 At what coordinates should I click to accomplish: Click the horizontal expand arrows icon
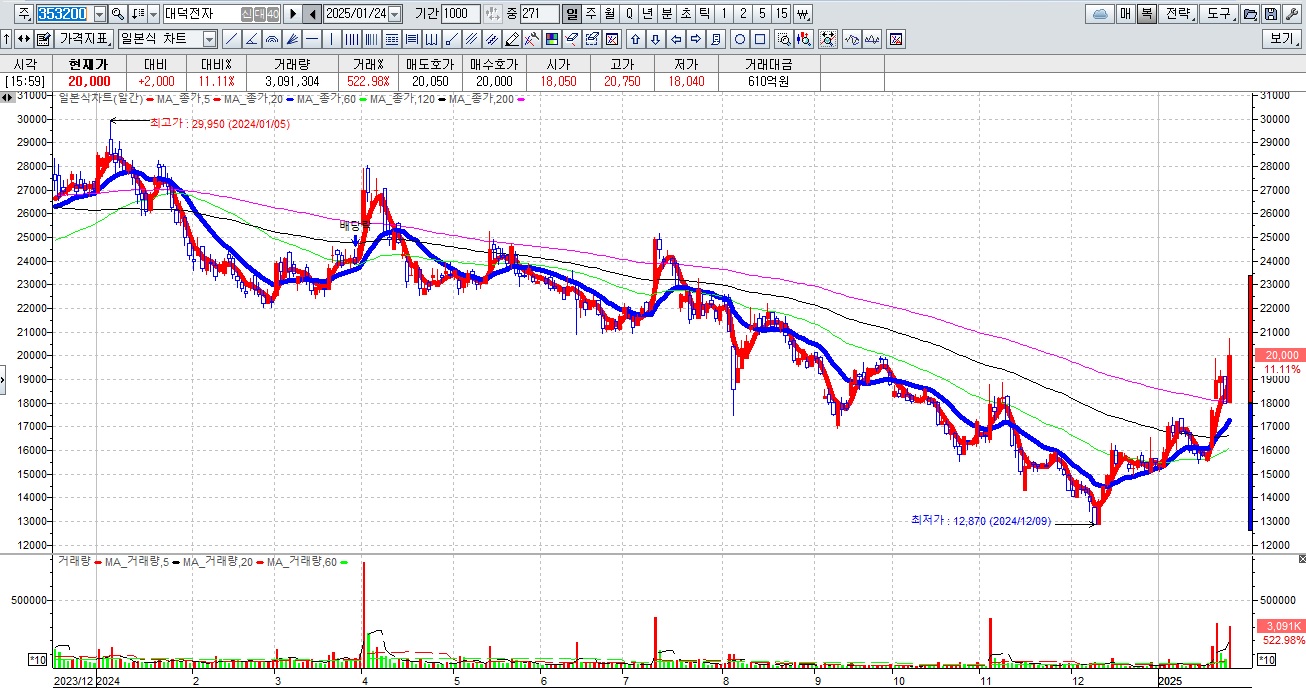point(23,39)
